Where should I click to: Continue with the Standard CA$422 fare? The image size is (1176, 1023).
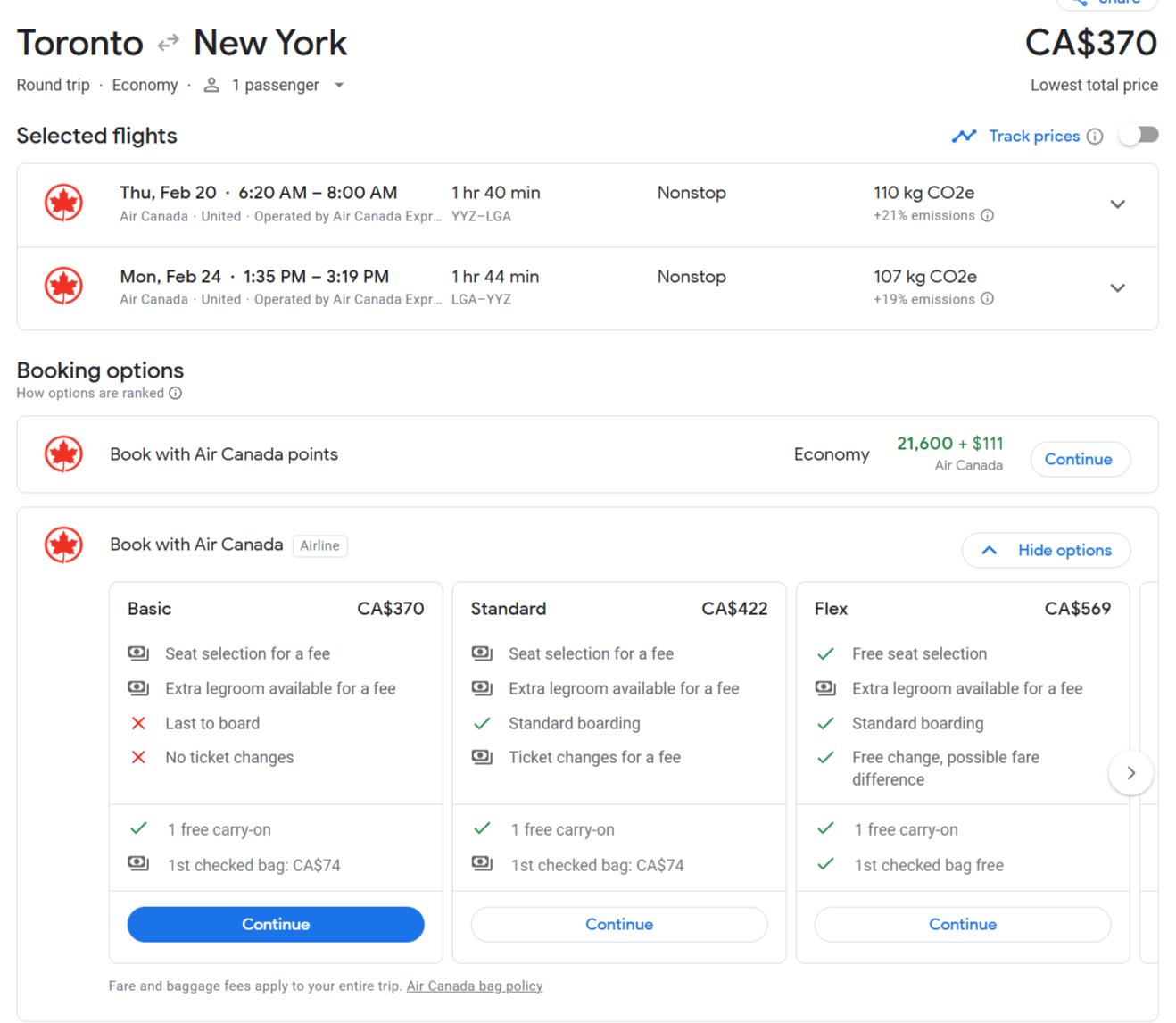619,924
